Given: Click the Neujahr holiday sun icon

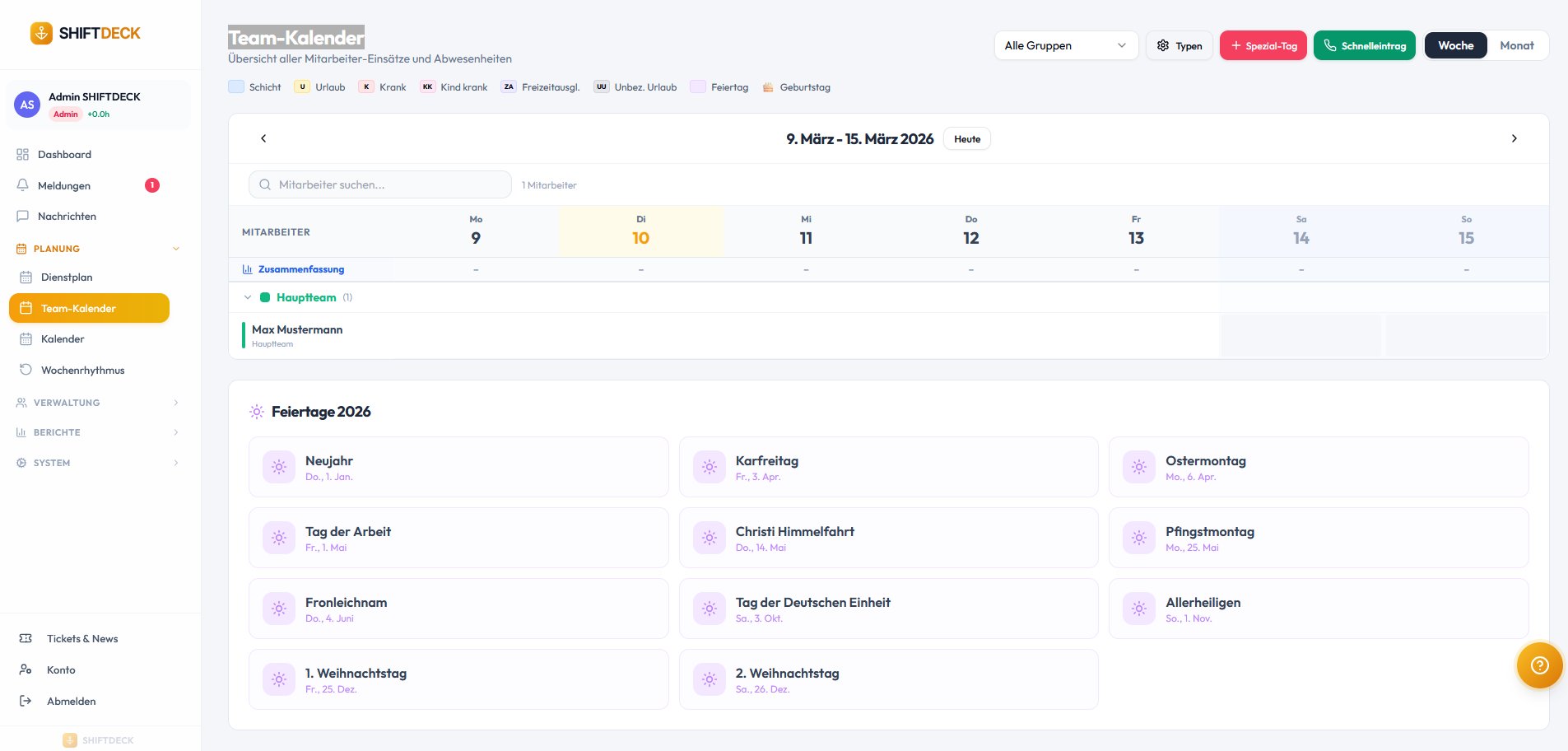Looking at the screenshot, I should 279,467.
